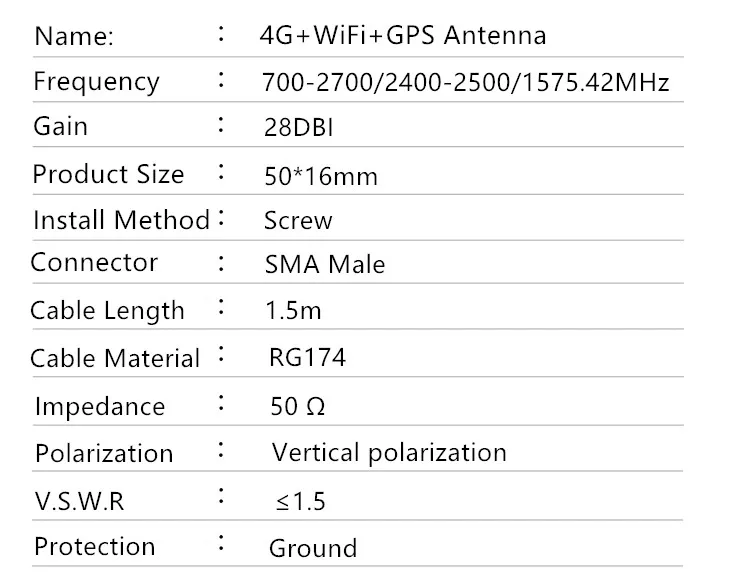Image resolution: width=750 pixels, height=574 pixels.
Task: Click the "50 Ω" impedance value
Action: pos(297,406)
